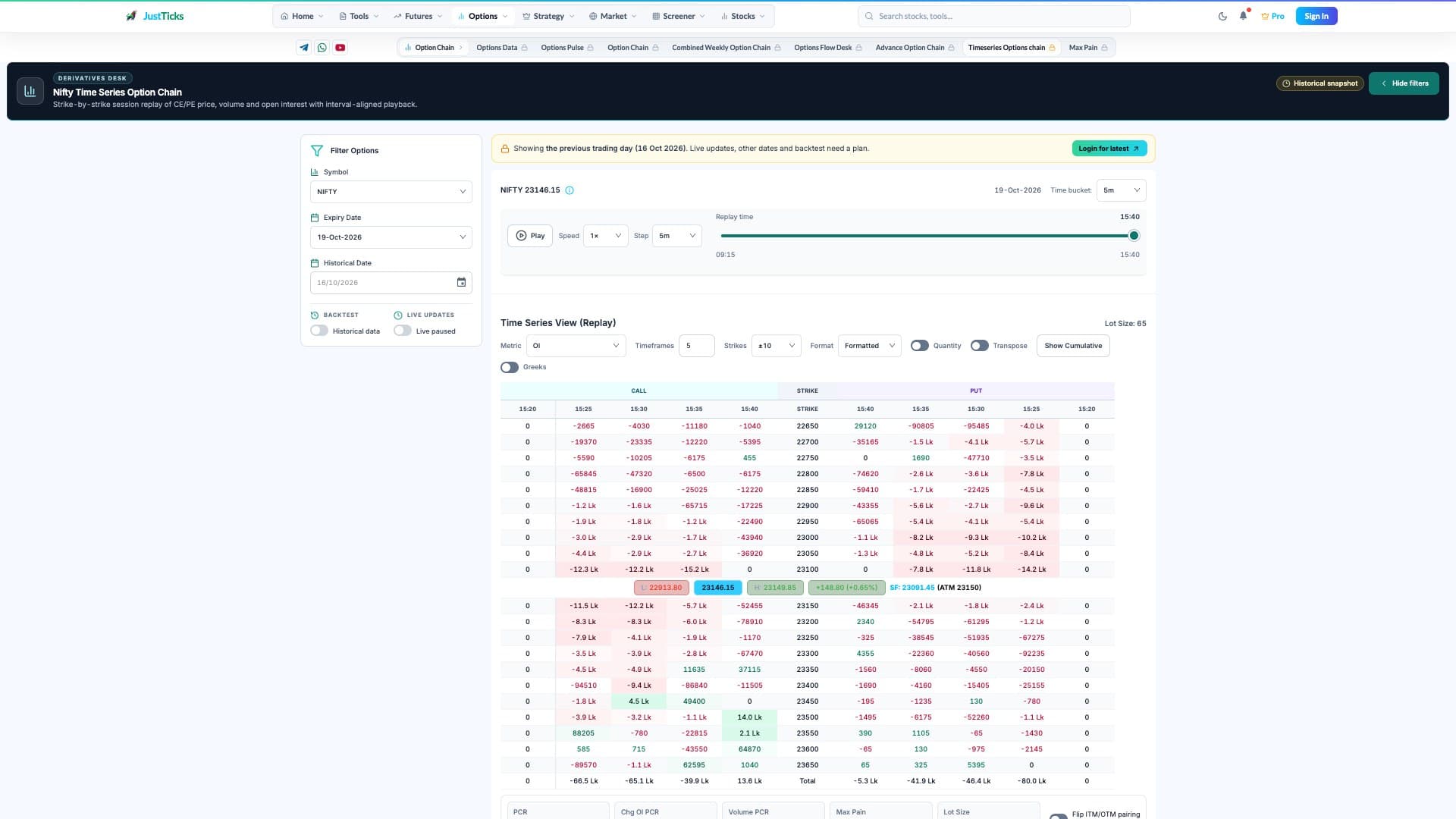The image size is (1456, 819).
Task: Click the Timeframes number field
Action: pyautogui.click(x=697, y=346)
